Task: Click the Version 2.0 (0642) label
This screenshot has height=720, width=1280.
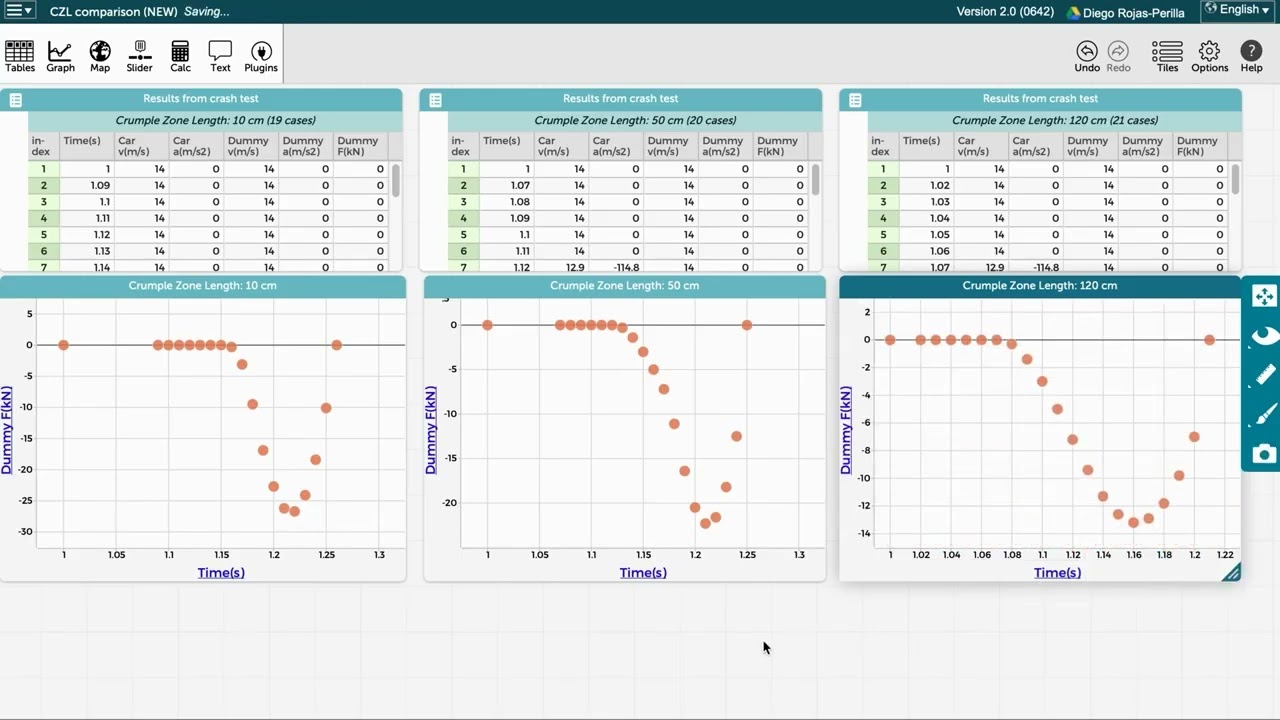Action: pos(1005,12)
